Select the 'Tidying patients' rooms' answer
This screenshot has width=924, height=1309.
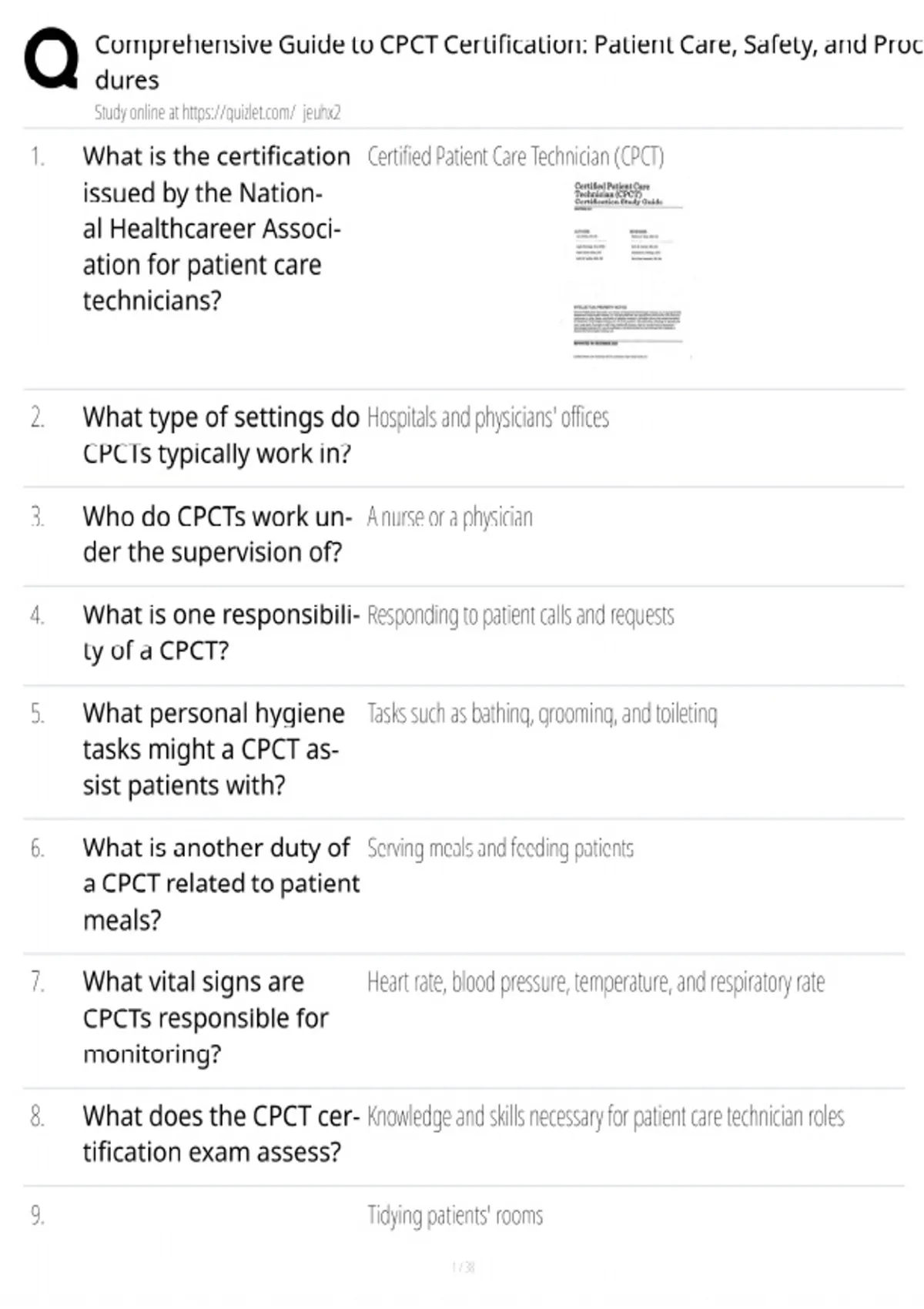pos(455,1216)
